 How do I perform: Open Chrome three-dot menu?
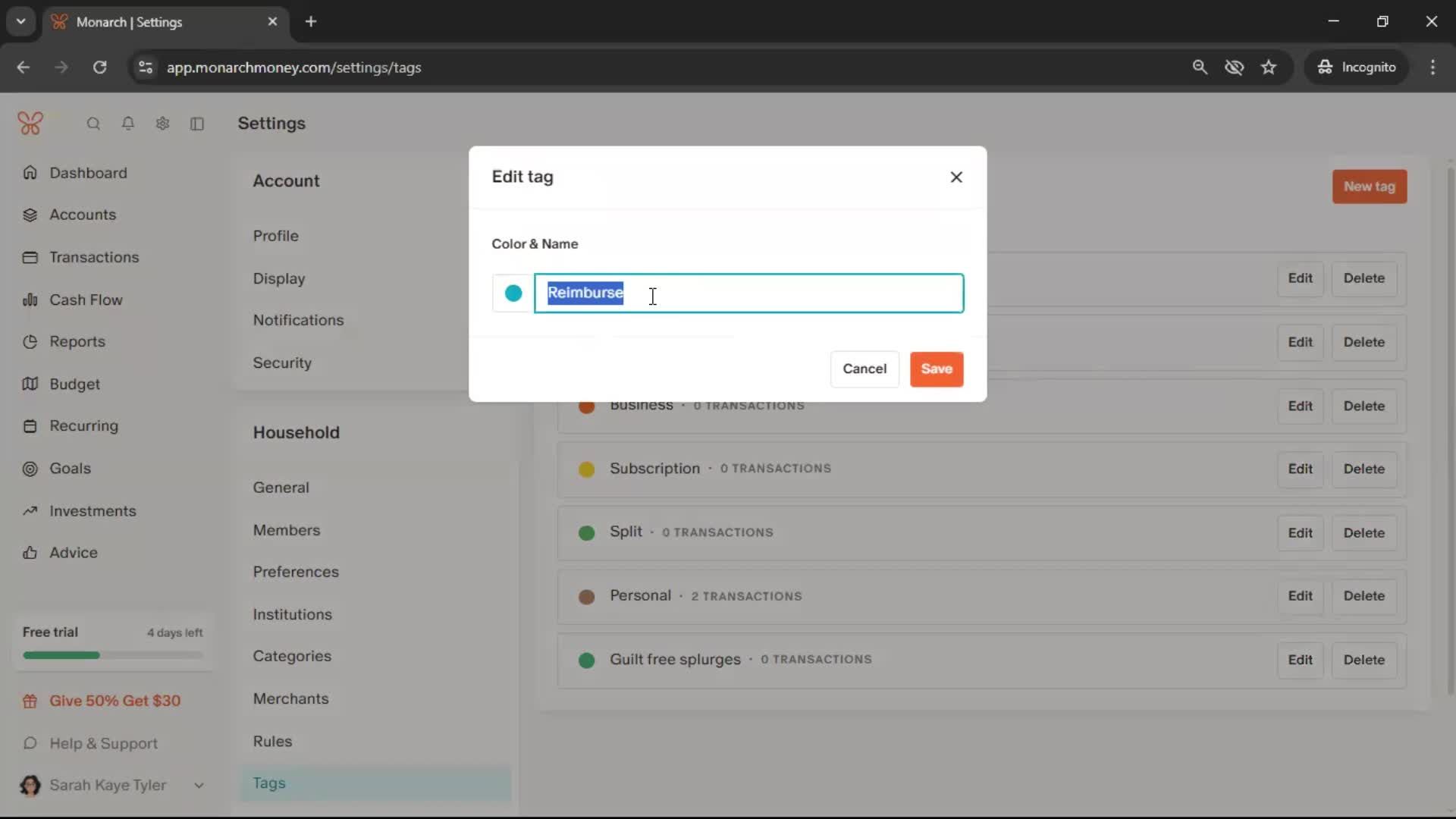coord(1432,67)
